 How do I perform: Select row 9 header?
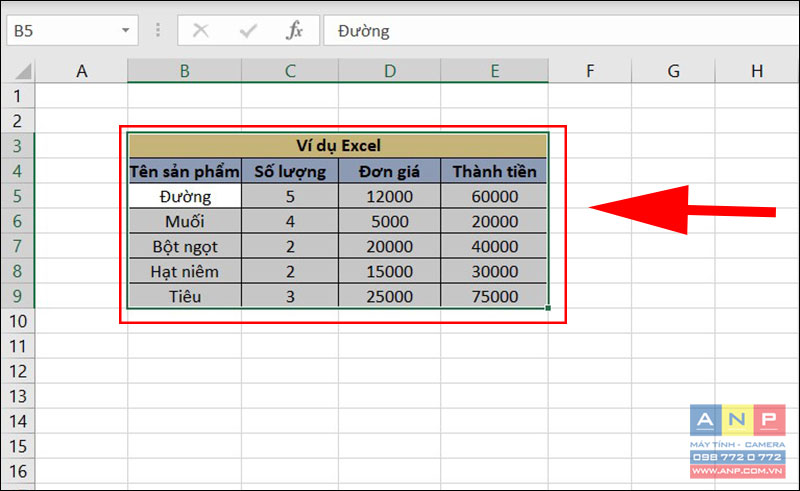pyautogui.click(x=18, y=296)
